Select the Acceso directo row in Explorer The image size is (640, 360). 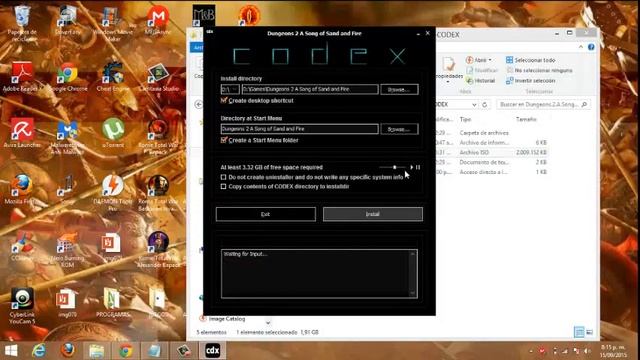[x=492, y=172]
